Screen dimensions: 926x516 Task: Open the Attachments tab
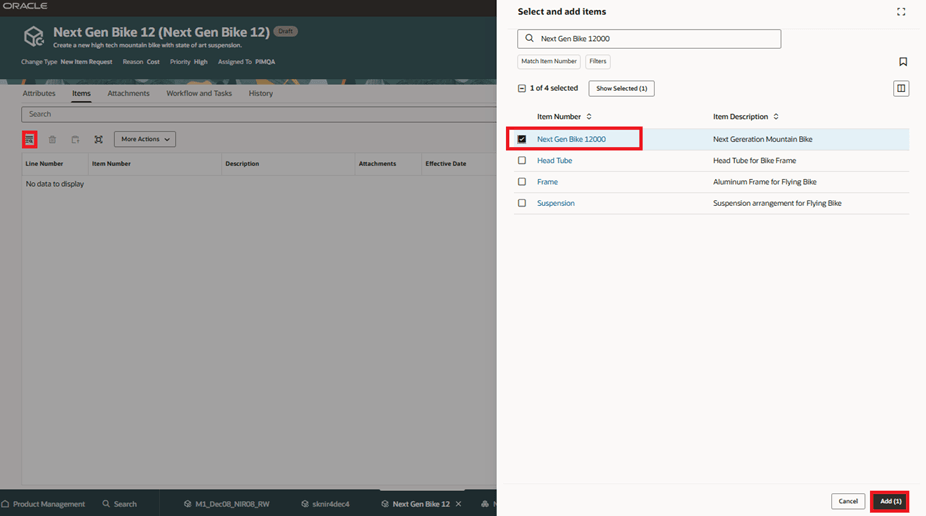pyautogui.click(x=128, y=93)
